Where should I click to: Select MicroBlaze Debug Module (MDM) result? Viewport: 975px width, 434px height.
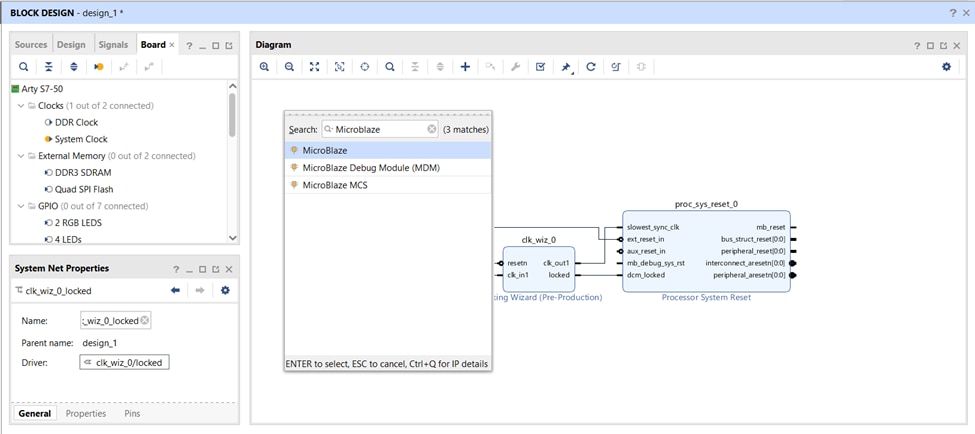click(x=370, y=168)
